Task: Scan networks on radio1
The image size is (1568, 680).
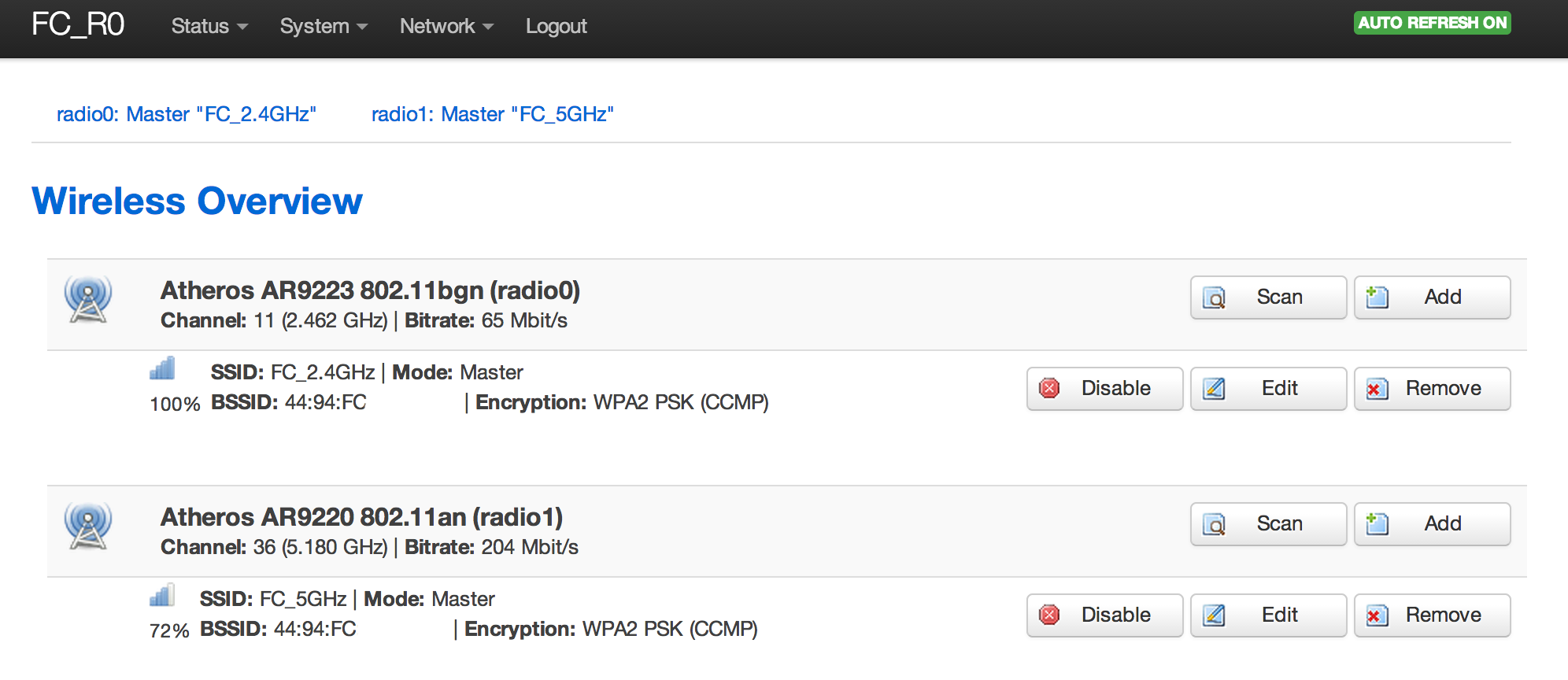Action: [x=1267, y=524]
